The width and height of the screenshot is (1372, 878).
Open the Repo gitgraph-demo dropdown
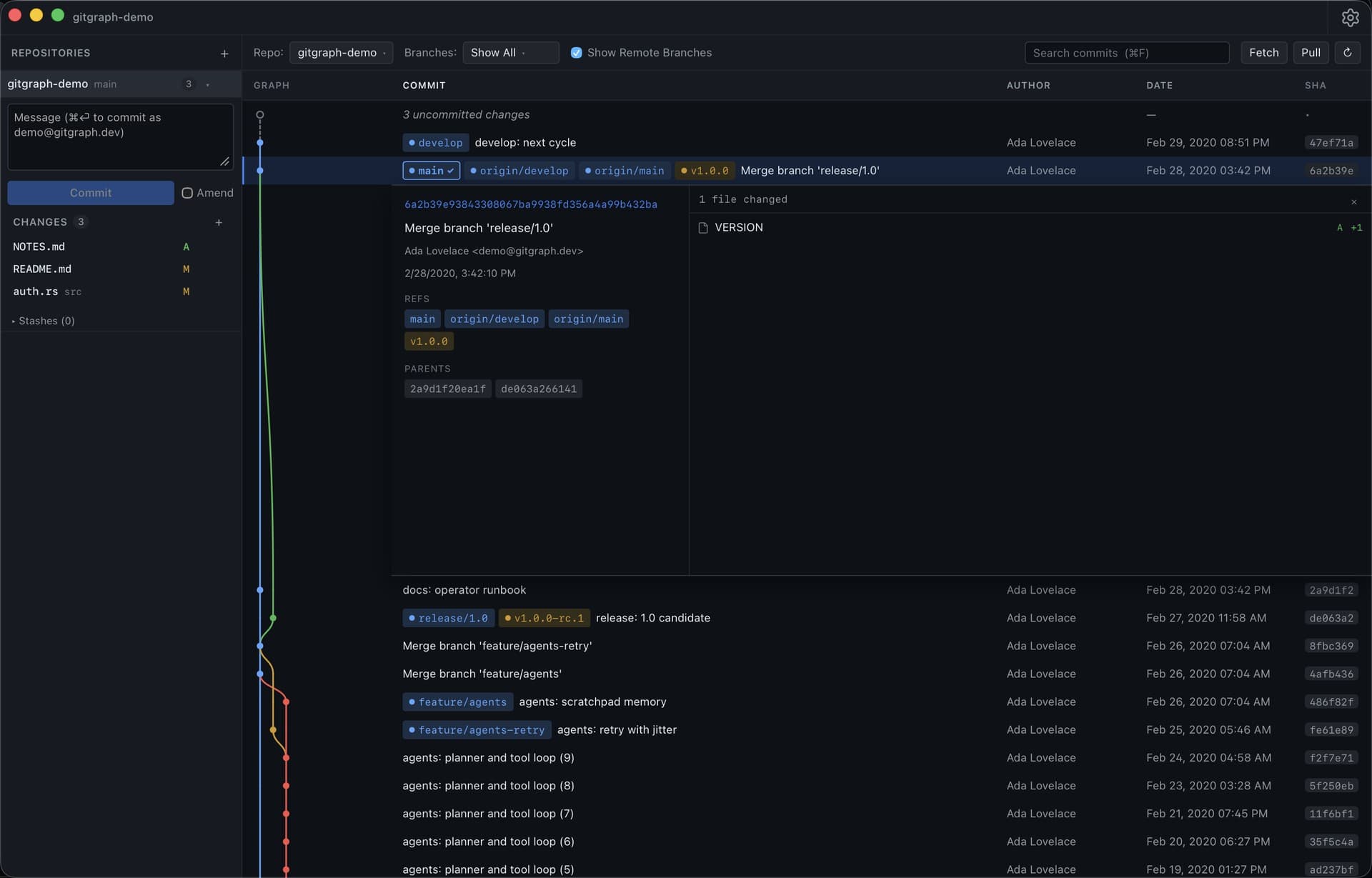[342, 53]
